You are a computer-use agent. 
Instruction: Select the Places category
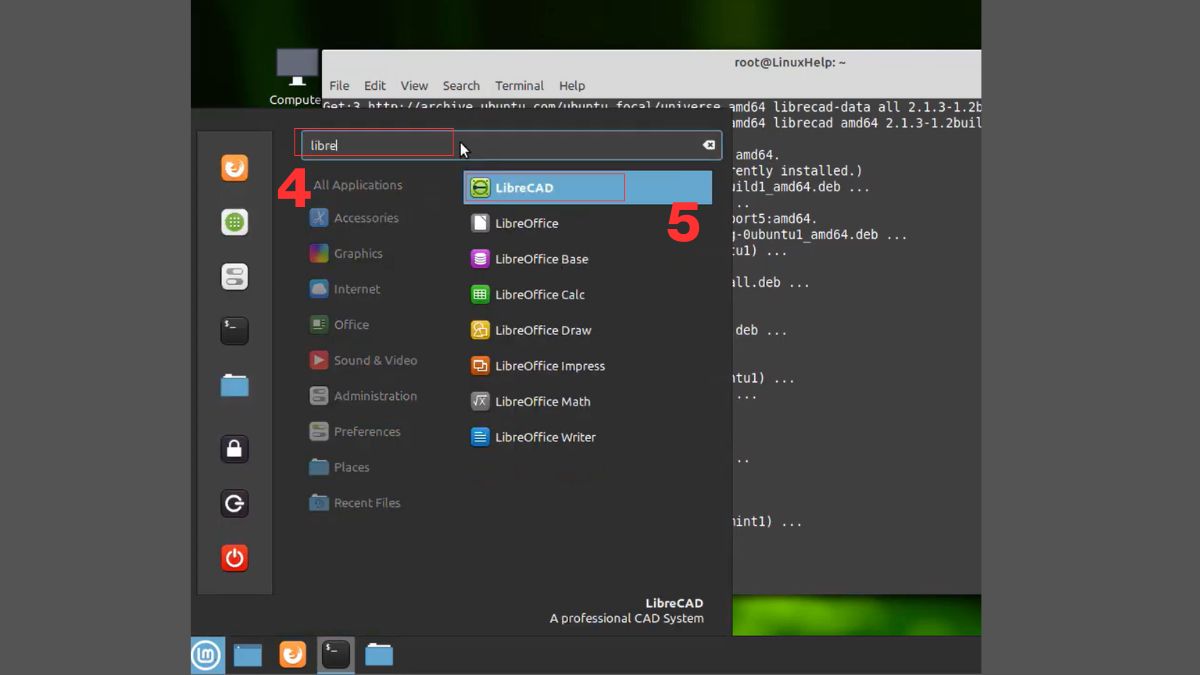click(339, 467)
